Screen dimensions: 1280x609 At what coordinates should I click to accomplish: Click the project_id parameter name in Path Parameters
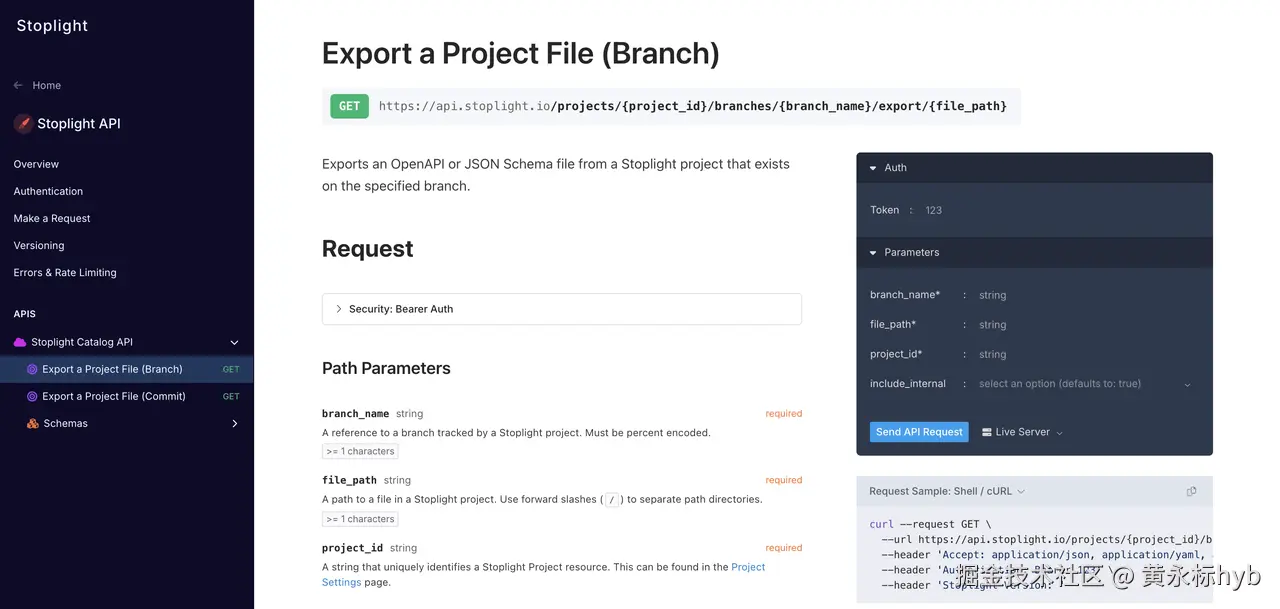[x=352, y=548]
